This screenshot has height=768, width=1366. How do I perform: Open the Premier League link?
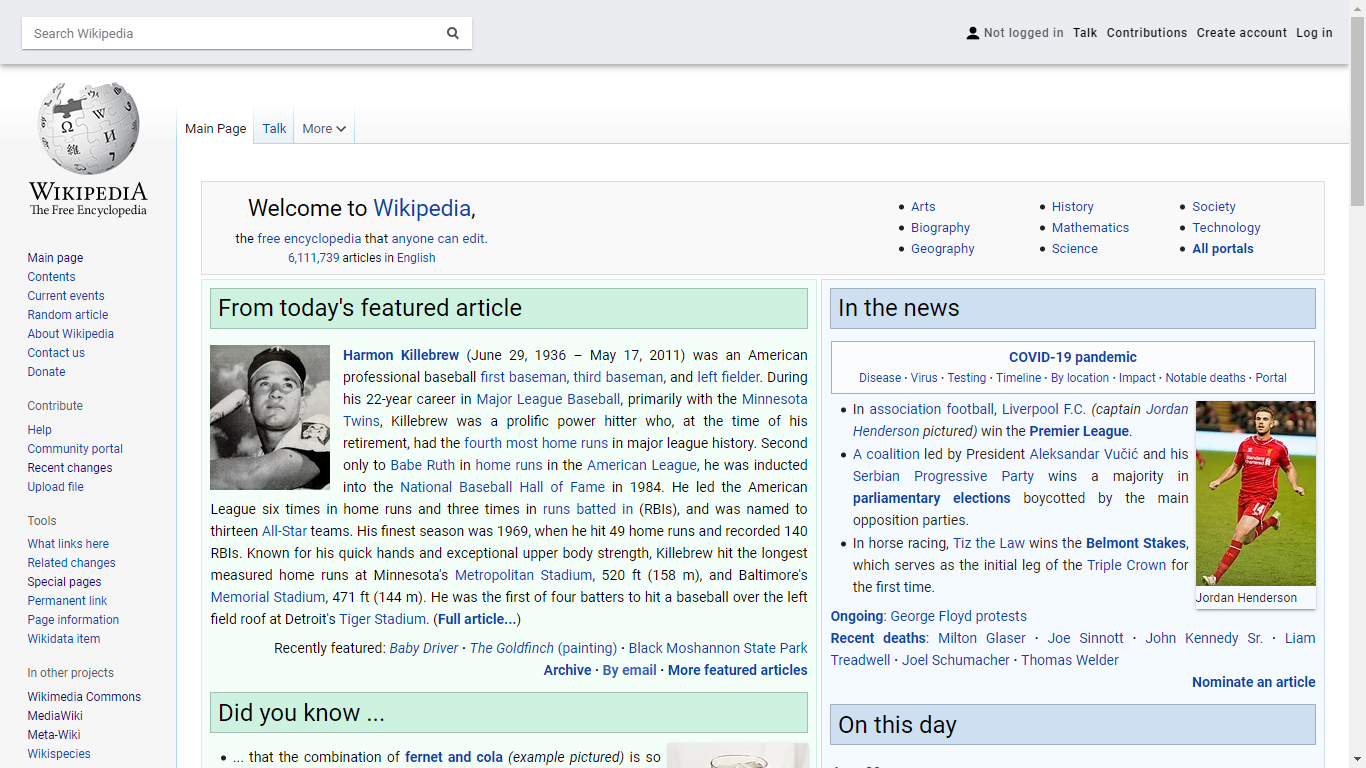[x=1079, y=431]
